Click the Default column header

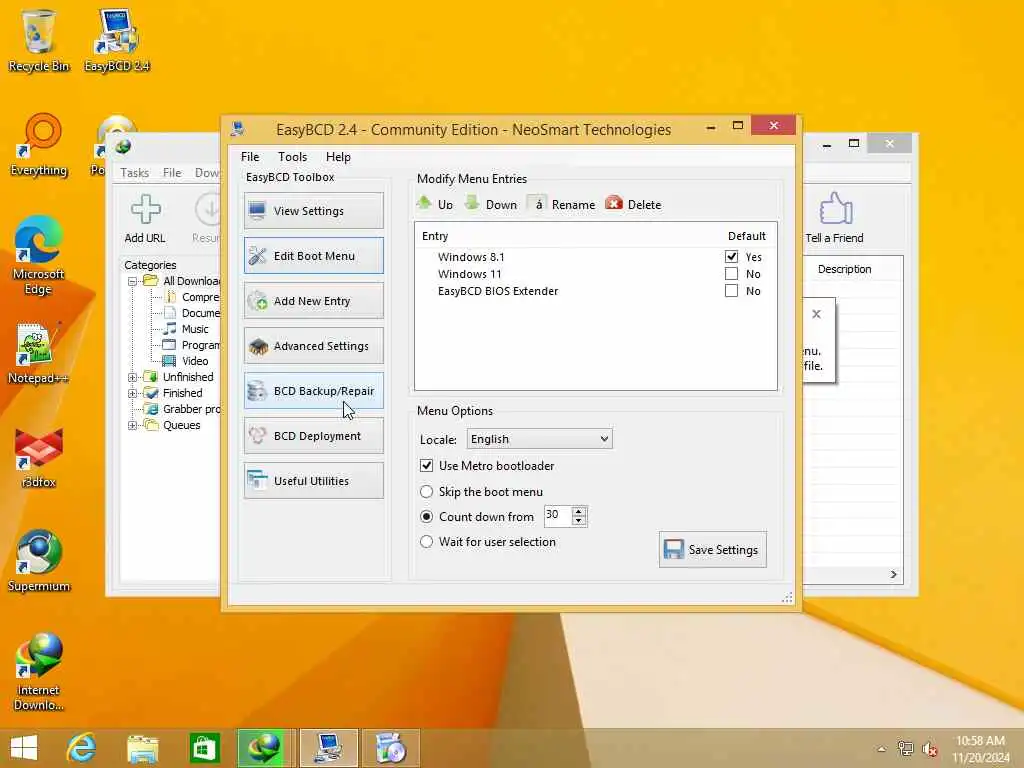746,236
